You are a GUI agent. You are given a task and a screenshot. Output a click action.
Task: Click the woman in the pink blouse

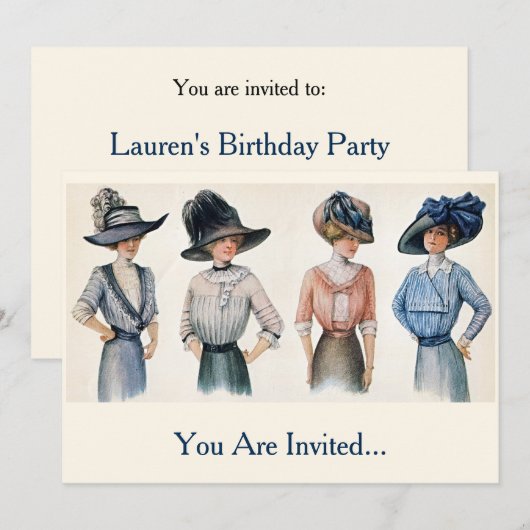(x=336, y=293)
